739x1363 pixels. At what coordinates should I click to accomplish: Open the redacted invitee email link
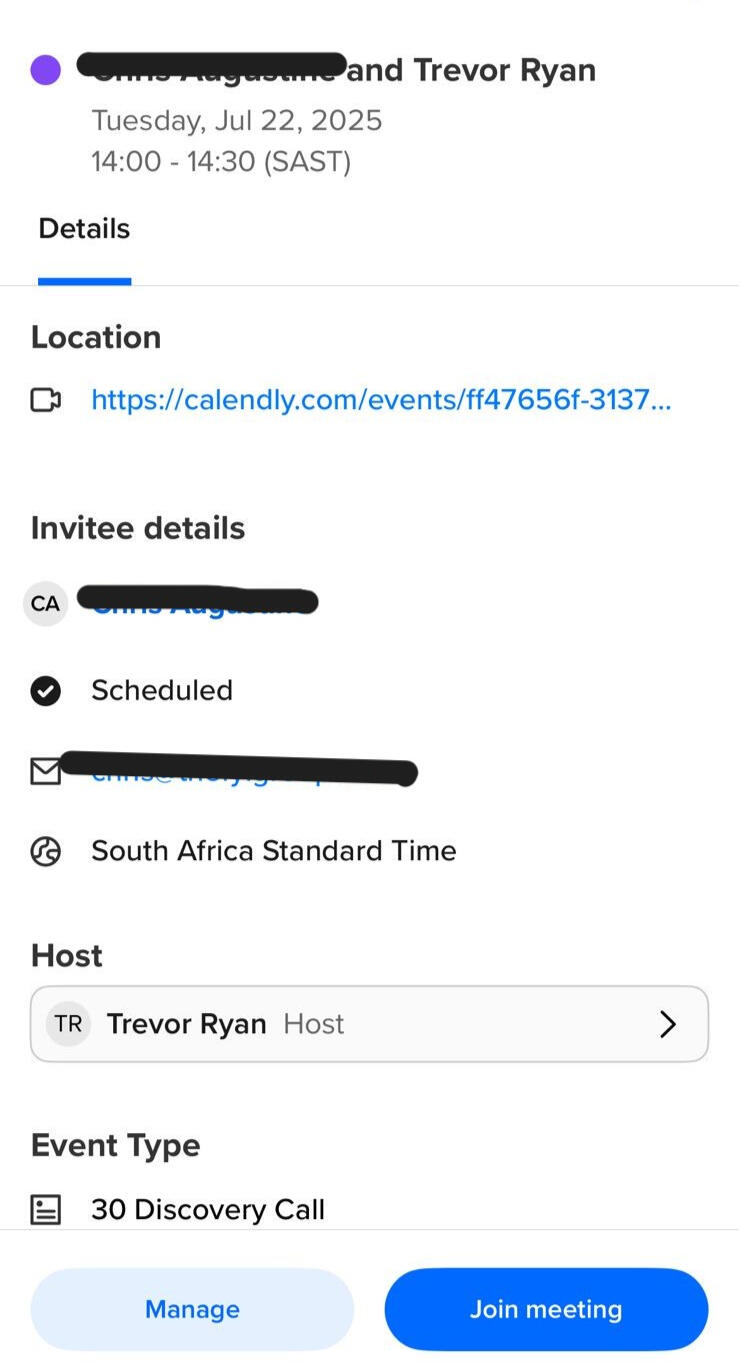(x=240, y=772)
